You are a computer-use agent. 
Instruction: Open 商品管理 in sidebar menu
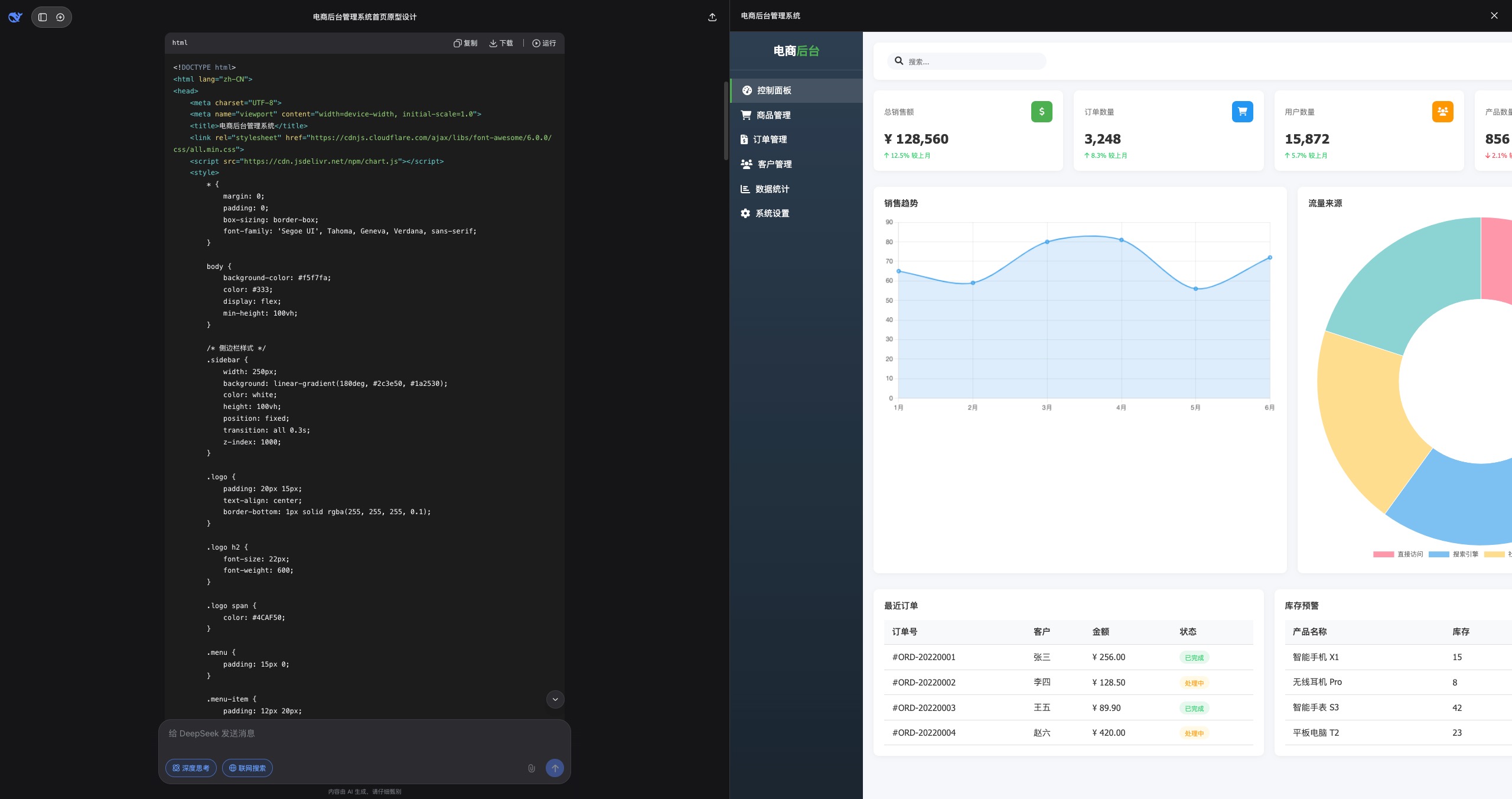pyautogui.click(x=773, y=115)
